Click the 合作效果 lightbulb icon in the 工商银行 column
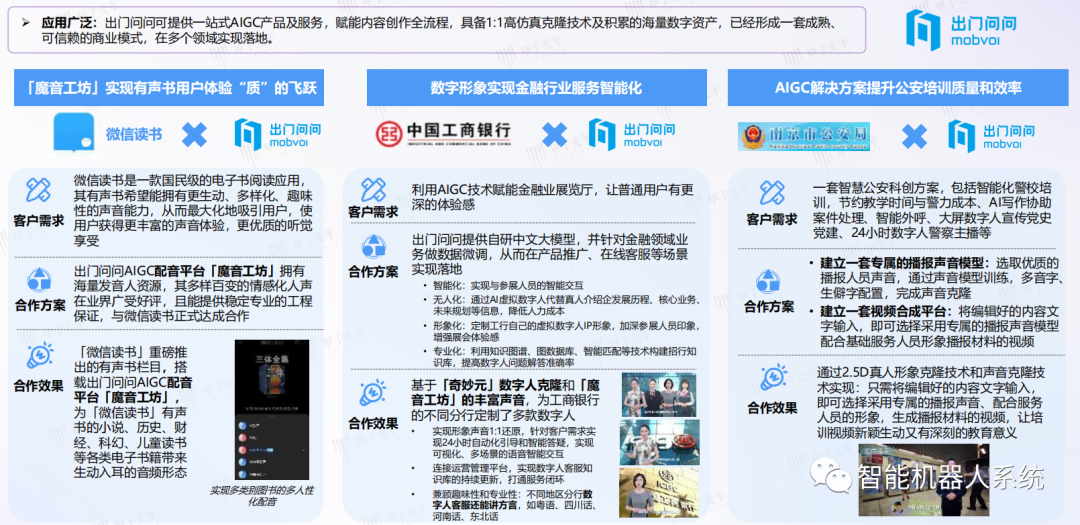The height and width of the screenshot is (525, 1080). [373, 394]
